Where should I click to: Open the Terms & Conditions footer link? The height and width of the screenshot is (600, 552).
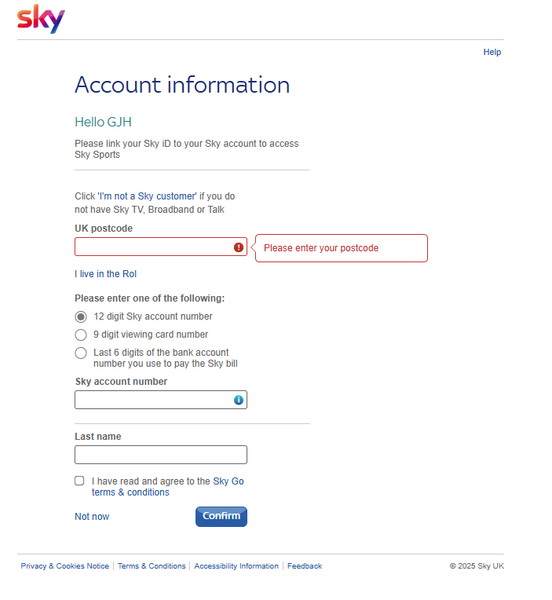coord(151,566)
